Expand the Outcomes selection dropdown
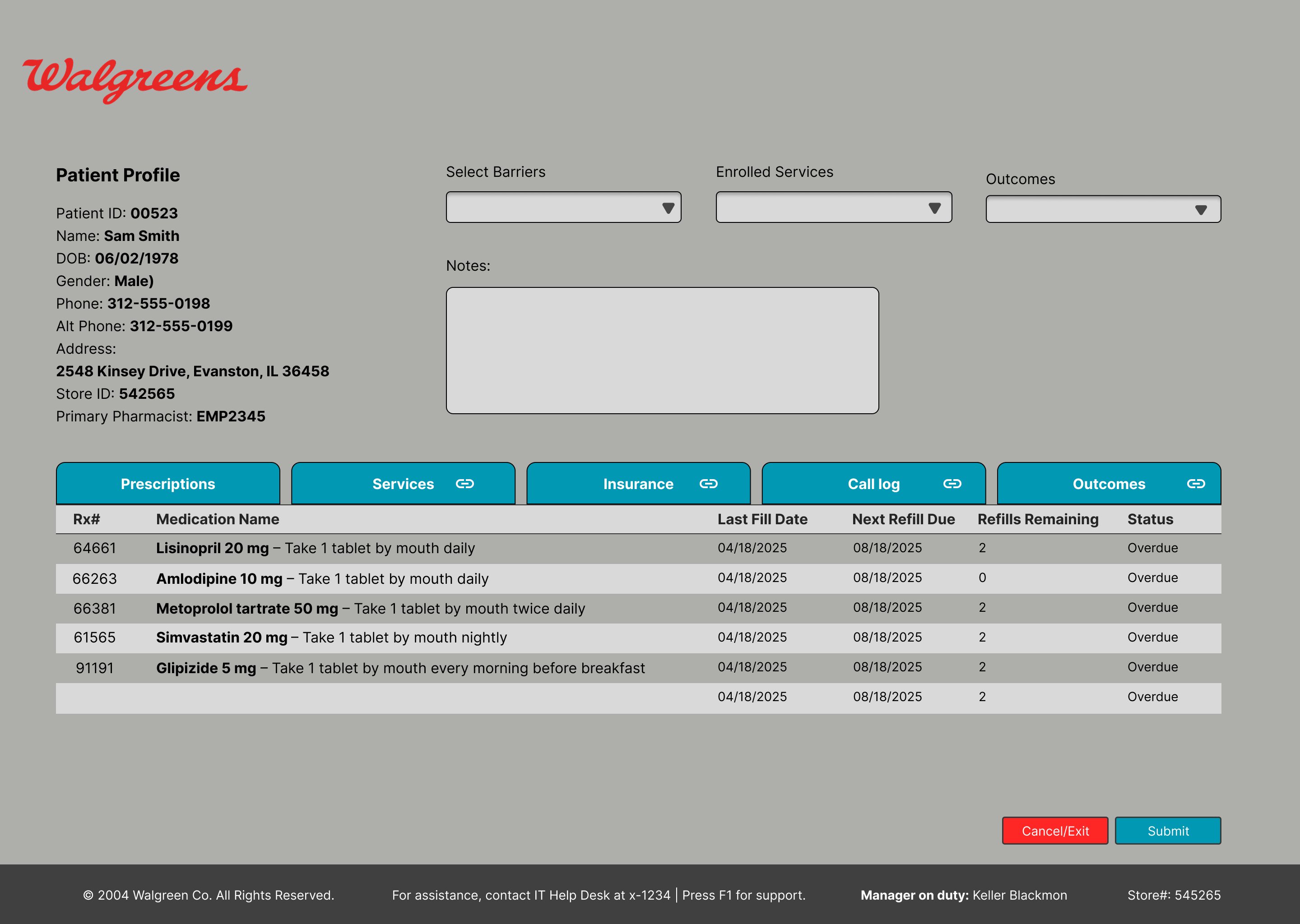Screen dimensions: 1300x924 tap(1103, 209)
